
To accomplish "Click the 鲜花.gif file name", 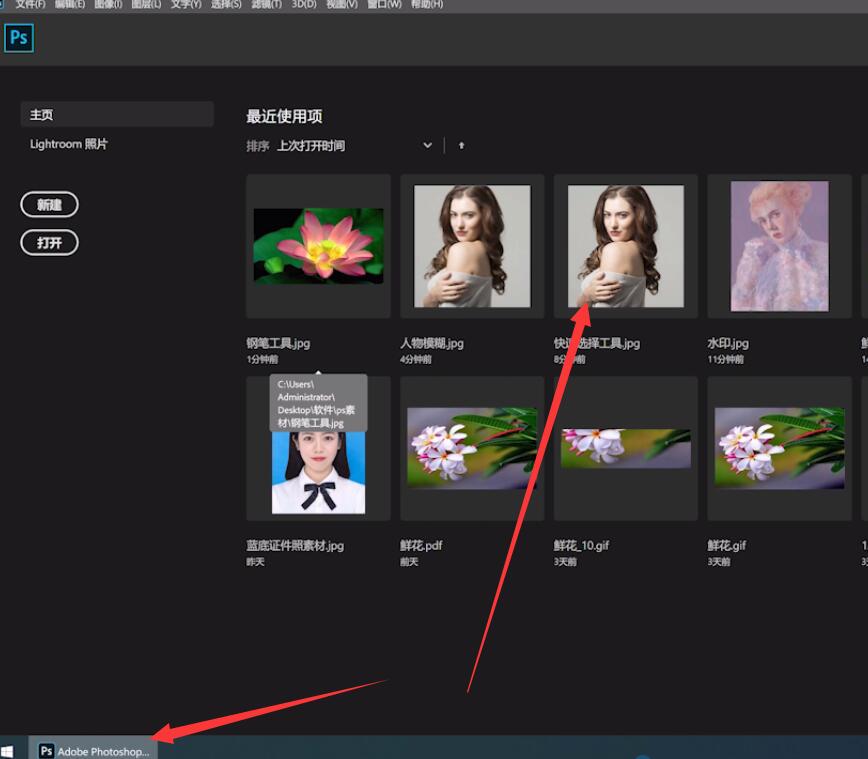I will point(727,545).
